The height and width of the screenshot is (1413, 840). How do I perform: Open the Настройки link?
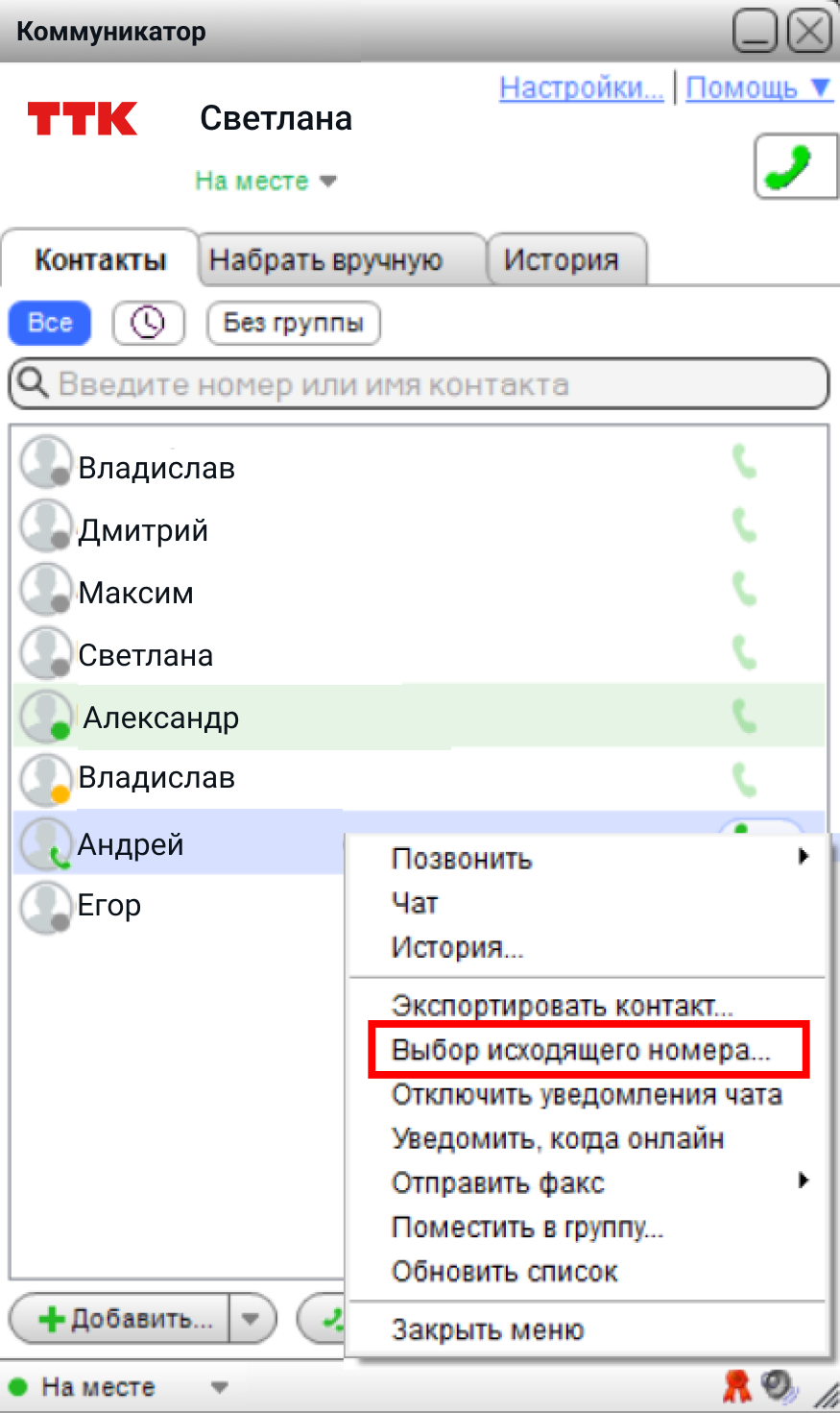coord(581,88)
